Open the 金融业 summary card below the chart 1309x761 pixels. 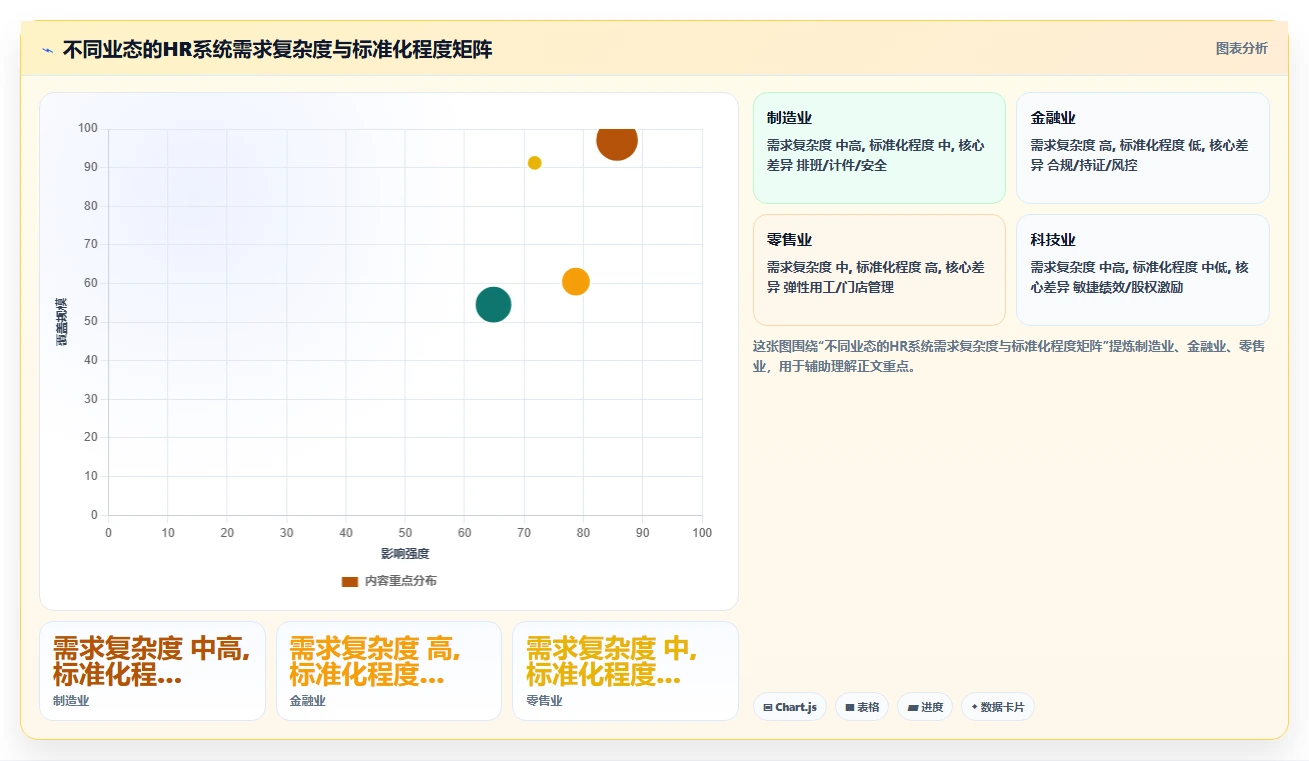389,671
